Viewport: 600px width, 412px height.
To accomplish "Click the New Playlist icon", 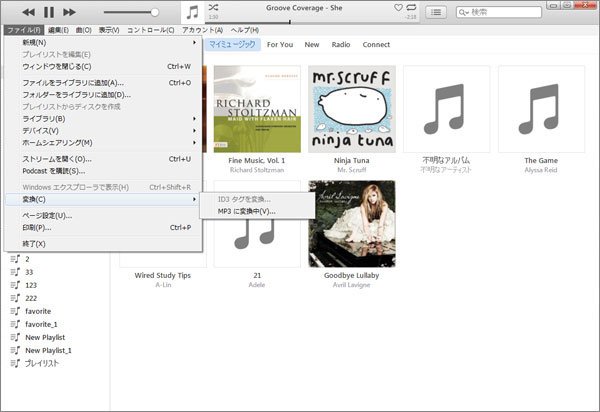I will tap(15, 337).
